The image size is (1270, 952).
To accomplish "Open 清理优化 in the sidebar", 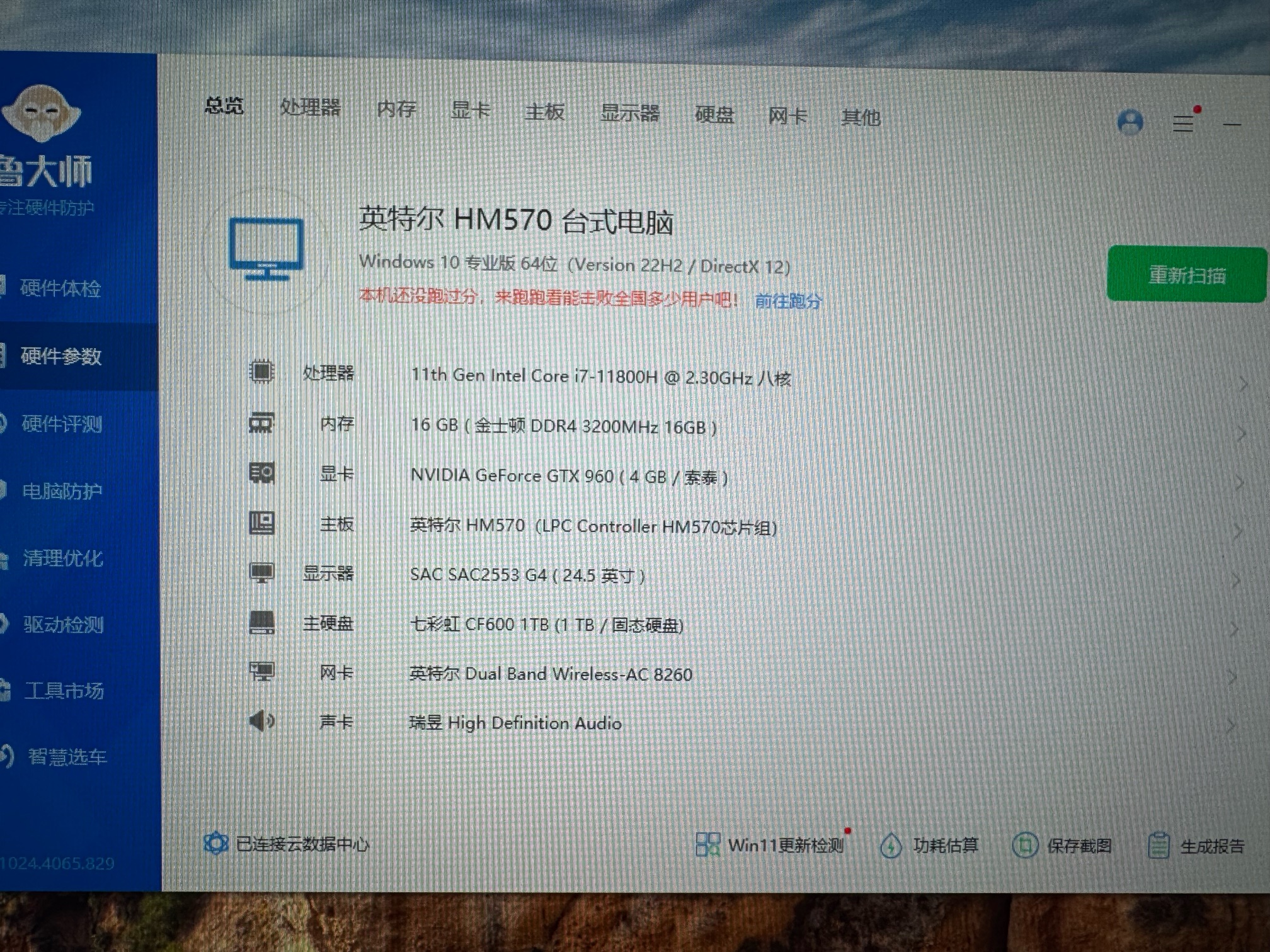I will click(63, 558).
